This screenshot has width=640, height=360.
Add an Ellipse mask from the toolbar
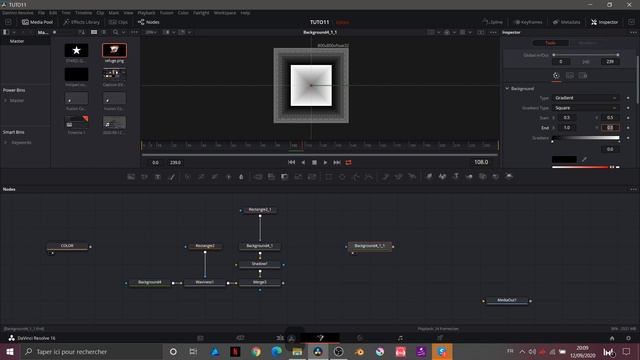click(342, 177)
